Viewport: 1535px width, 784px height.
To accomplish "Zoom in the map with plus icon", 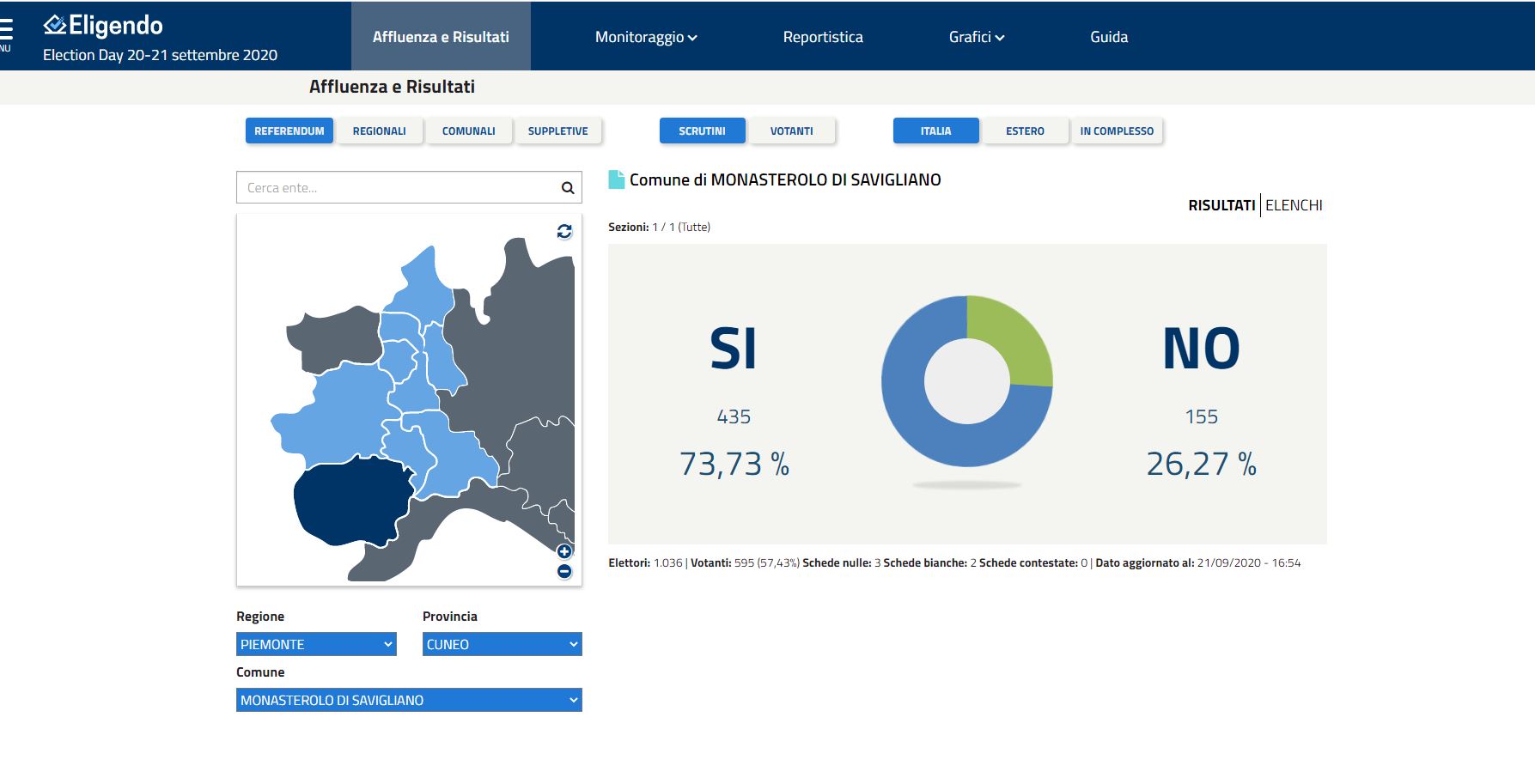I will (564, 551).
